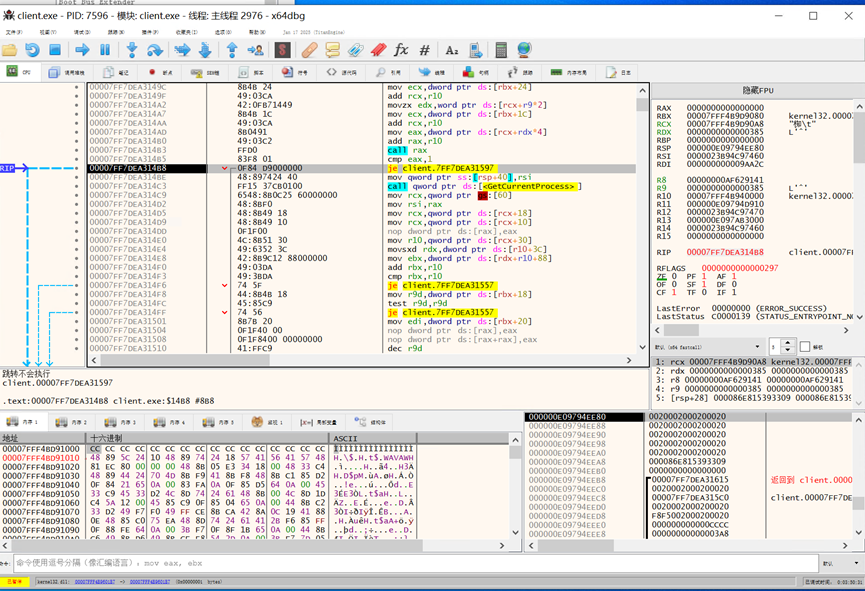Screen dimensions: 865x591
Task: Switch to the breakpoints tab with red dot
Action: click(x=161, y=72)
